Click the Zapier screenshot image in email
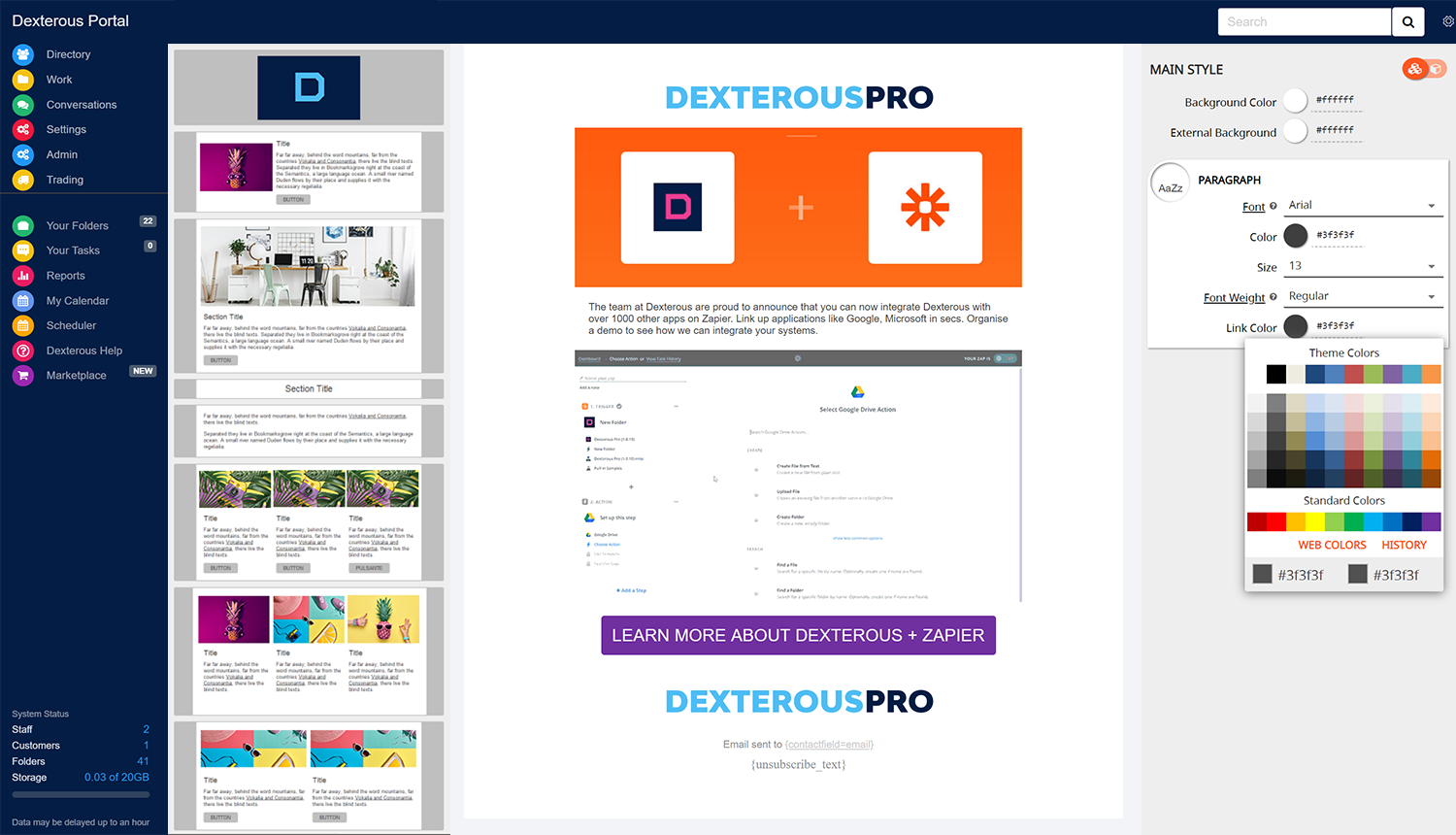Screen dimensions: 1456x835 point(798,476)
